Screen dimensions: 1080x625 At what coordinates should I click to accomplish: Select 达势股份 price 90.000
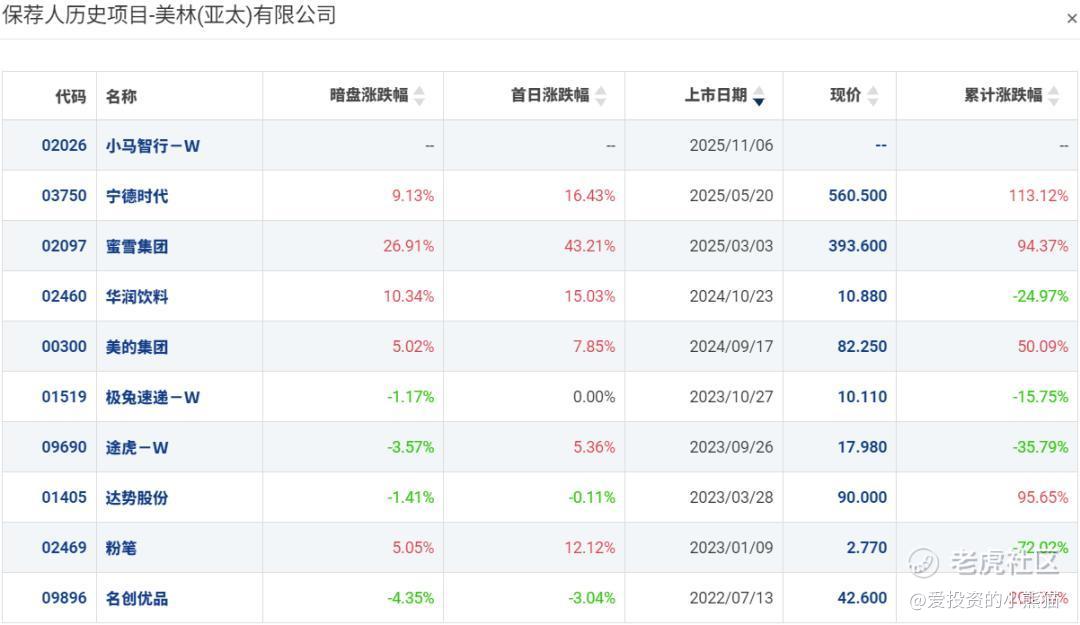(x=862, y=498)
